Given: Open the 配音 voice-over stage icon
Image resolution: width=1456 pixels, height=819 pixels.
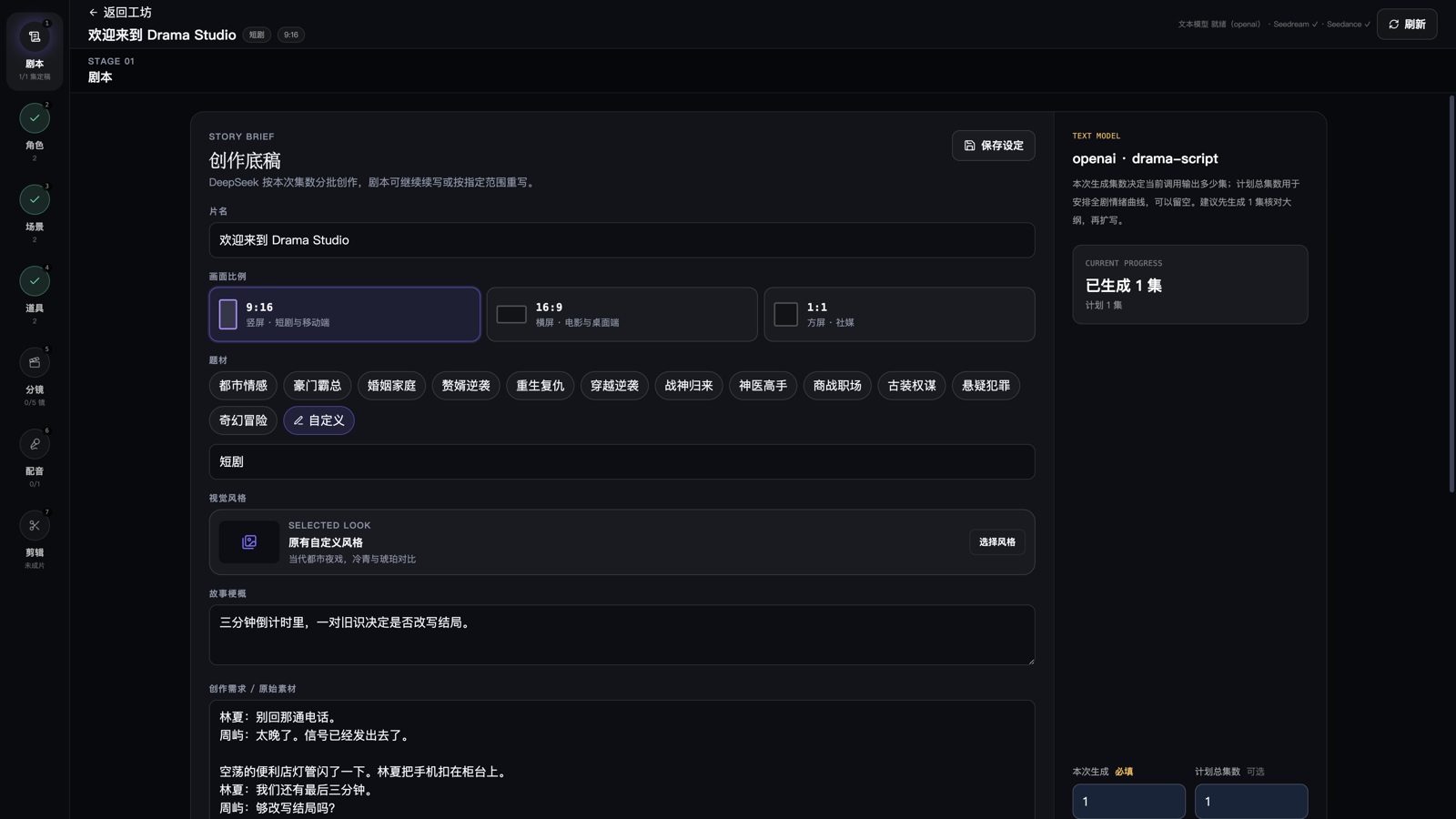Looking at the screenshot, I should [x=35, y=444].
